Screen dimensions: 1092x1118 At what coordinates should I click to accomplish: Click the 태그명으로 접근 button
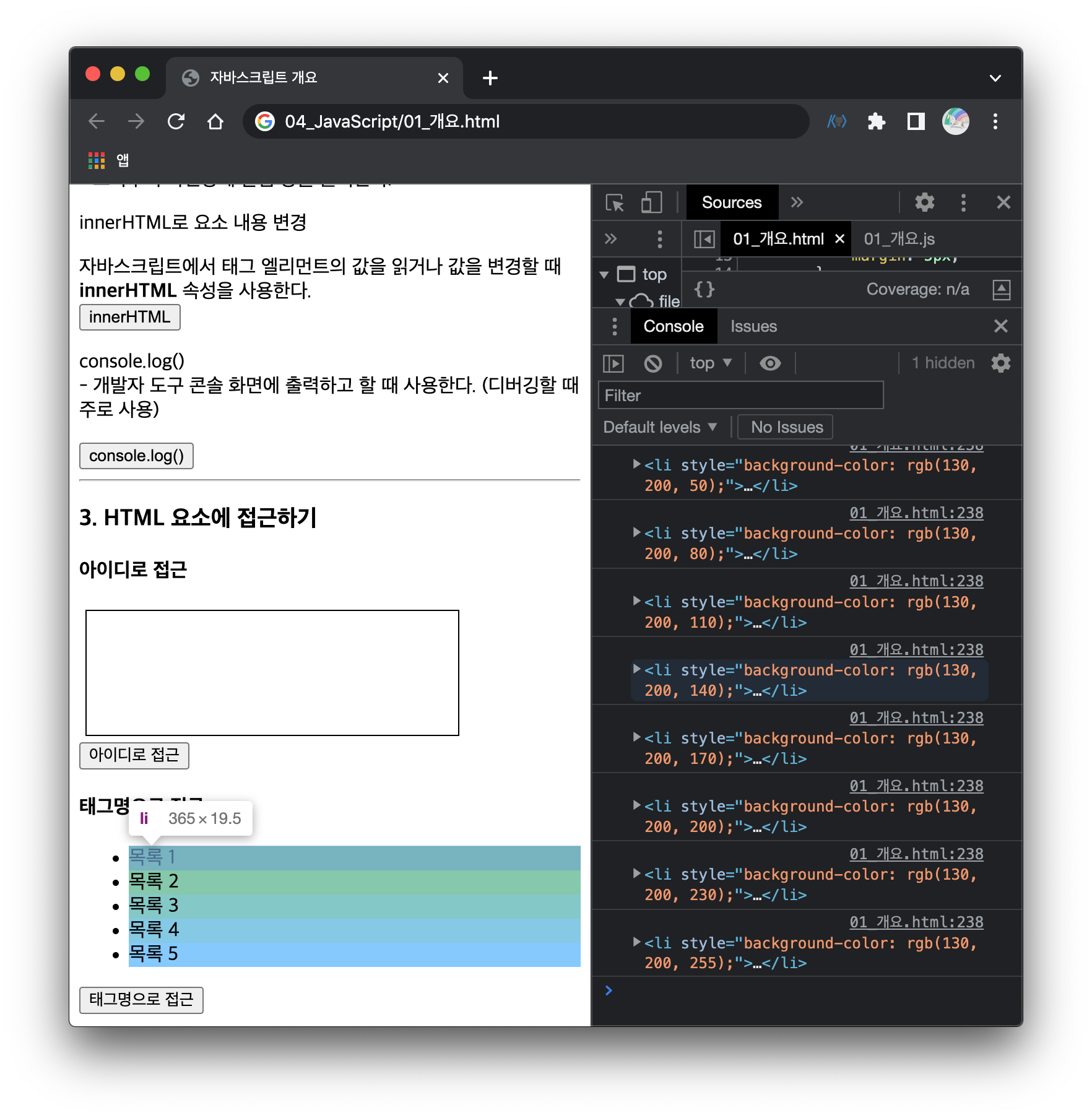tap(141, 1000)
